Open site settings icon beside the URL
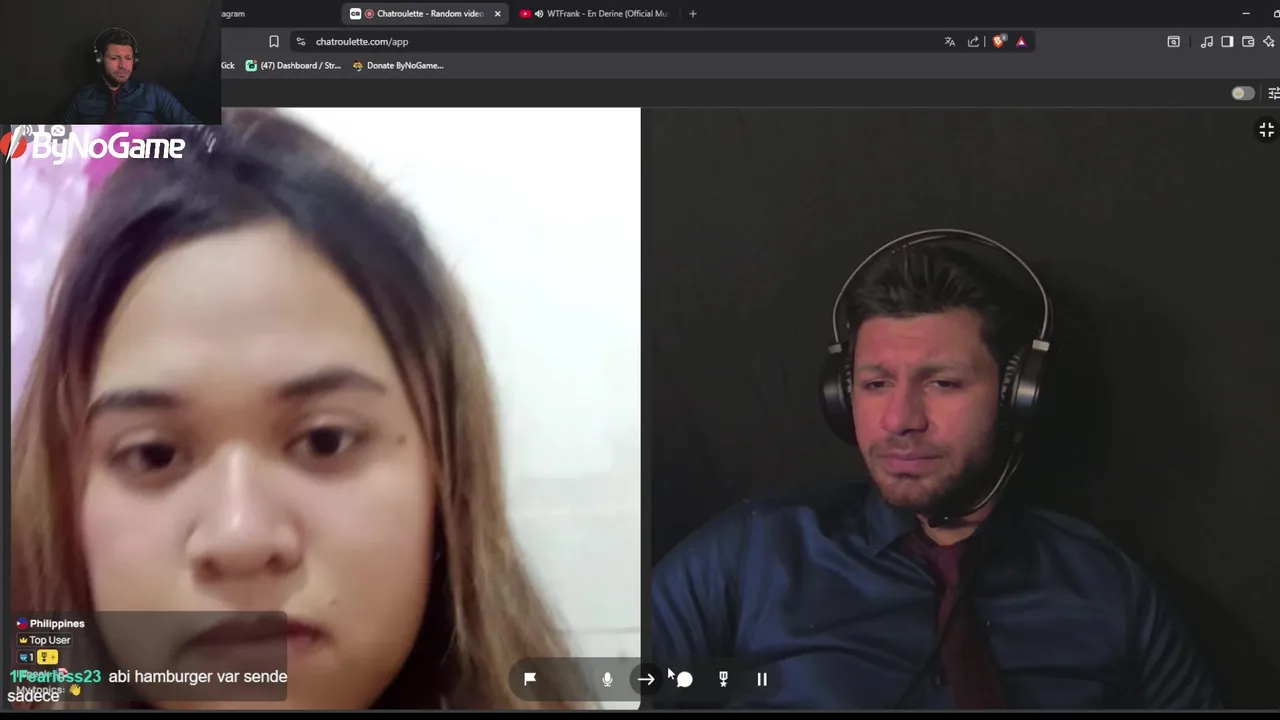1280x720 pixels. pyautogui.click(x=300, y=42)
